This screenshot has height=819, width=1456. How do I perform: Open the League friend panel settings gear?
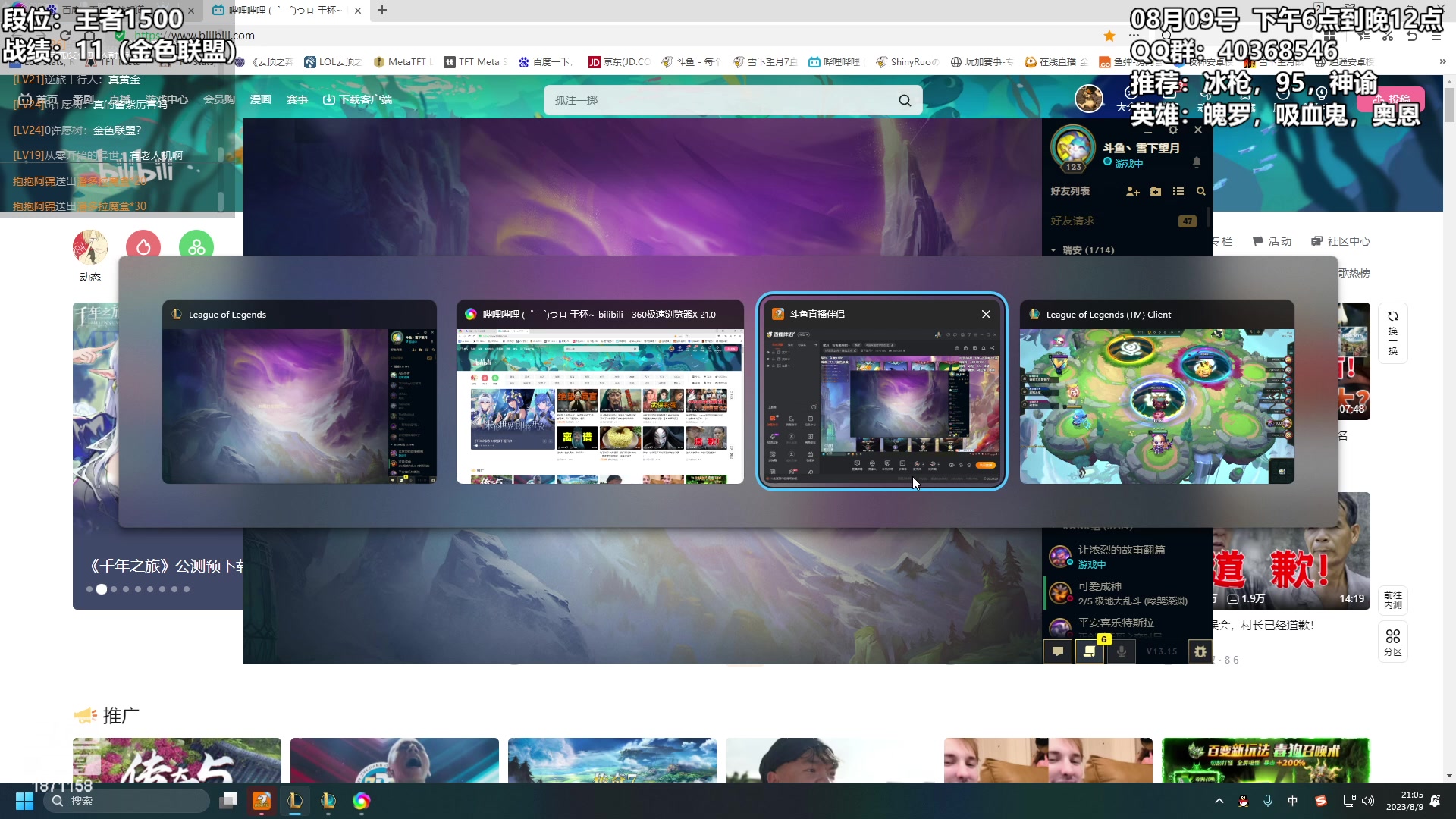(x=1173, y=130)
